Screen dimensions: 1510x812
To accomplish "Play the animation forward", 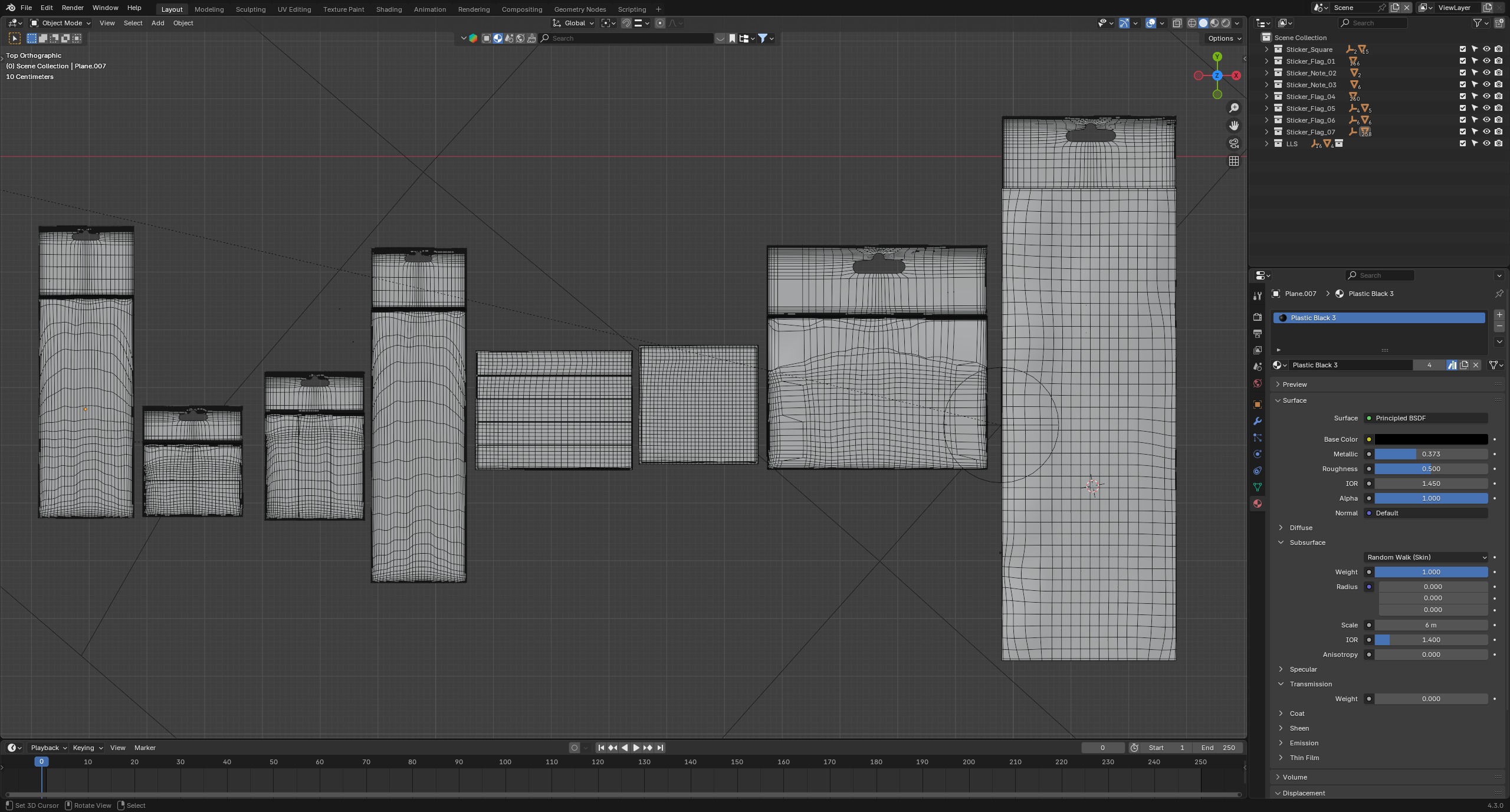I will pos(636,748).
